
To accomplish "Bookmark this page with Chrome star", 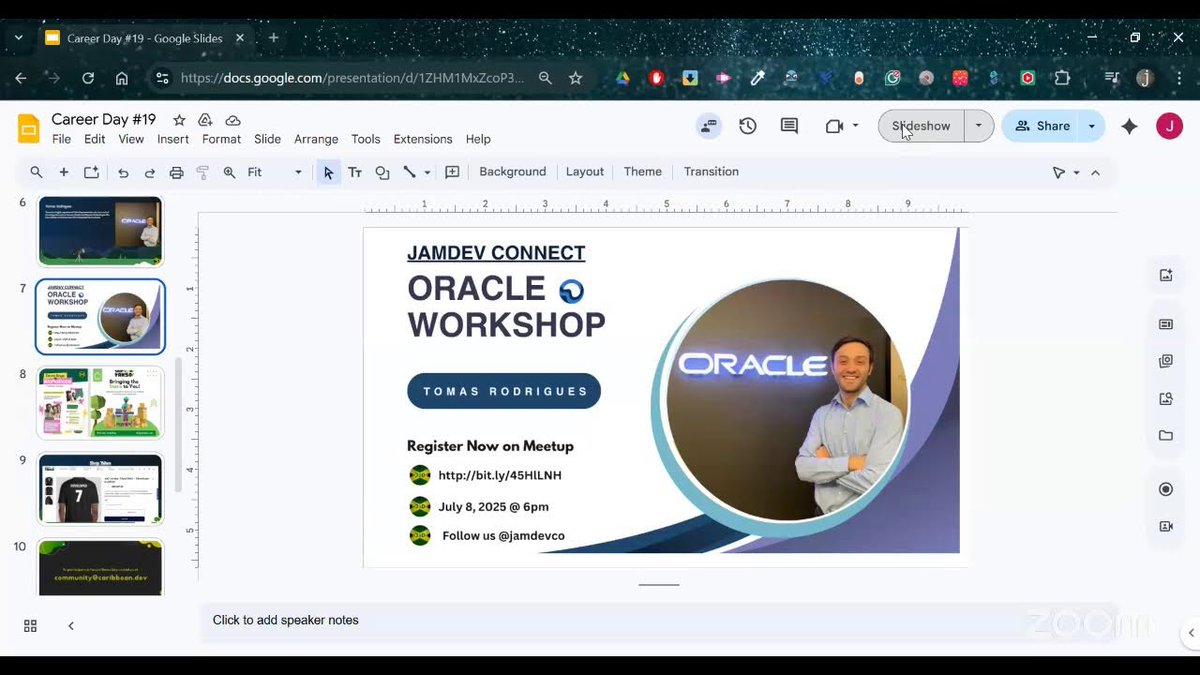I will [x=575, y=78].
